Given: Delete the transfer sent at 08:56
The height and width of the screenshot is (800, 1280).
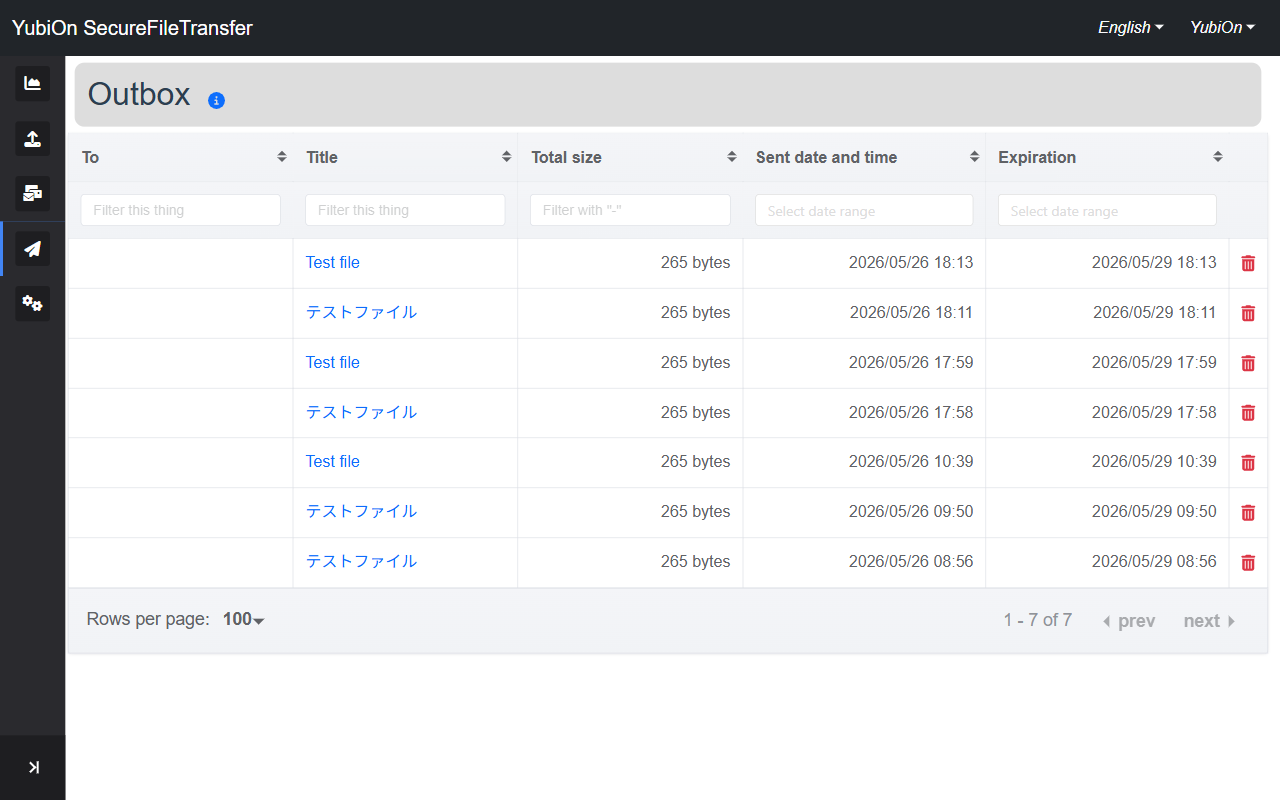Looking at the screenshot, I should coord(1248,562).
